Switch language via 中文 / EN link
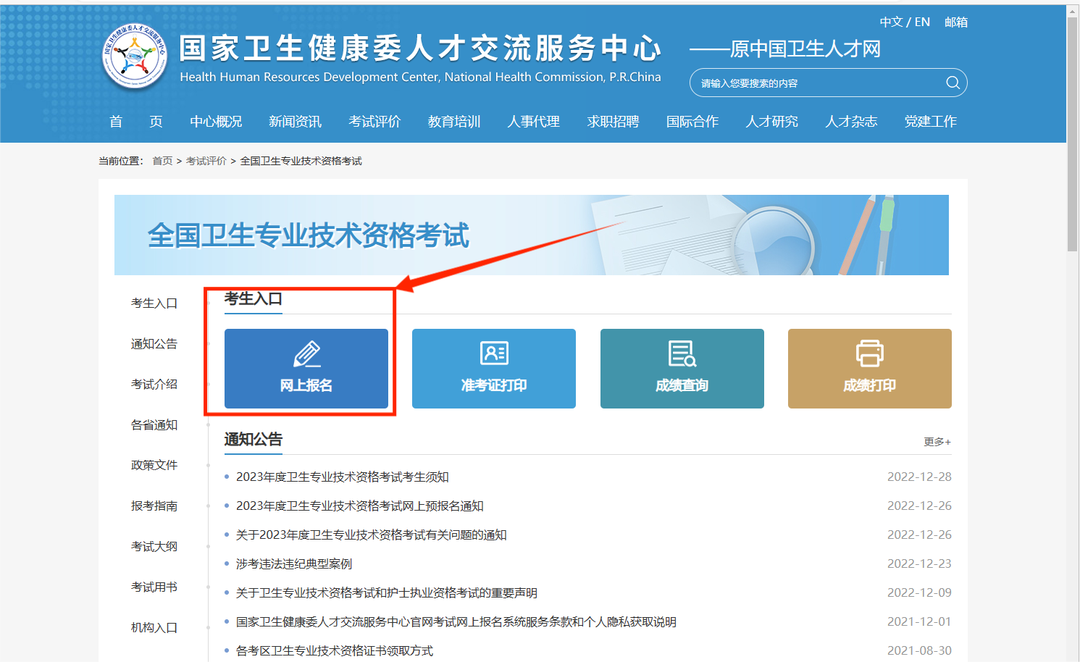The width and height of the screenshot is (1080, 662). click(x=904, y=22)
